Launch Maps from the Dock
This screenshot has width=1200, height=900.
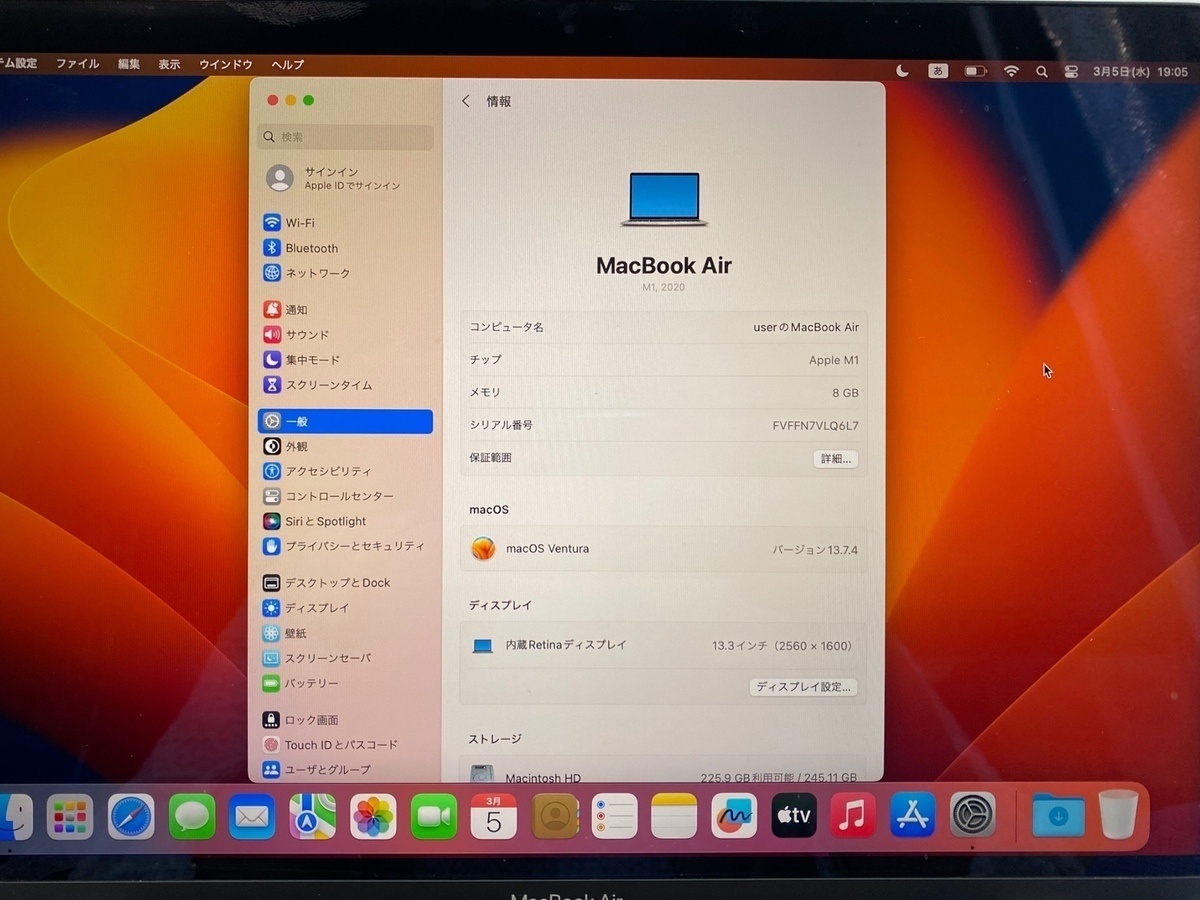tap(312, 817)
